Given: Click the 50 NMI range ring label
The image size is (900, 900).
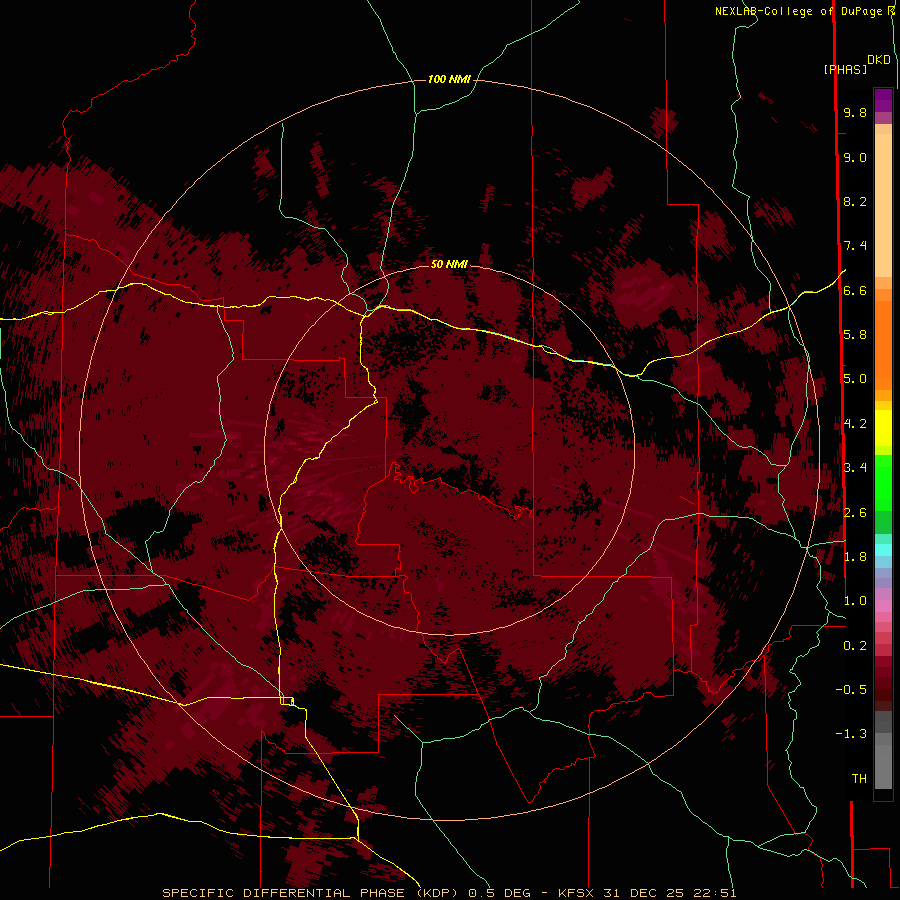Looking at the screenshot, I should pyautogui.click(x=449, y=264).
